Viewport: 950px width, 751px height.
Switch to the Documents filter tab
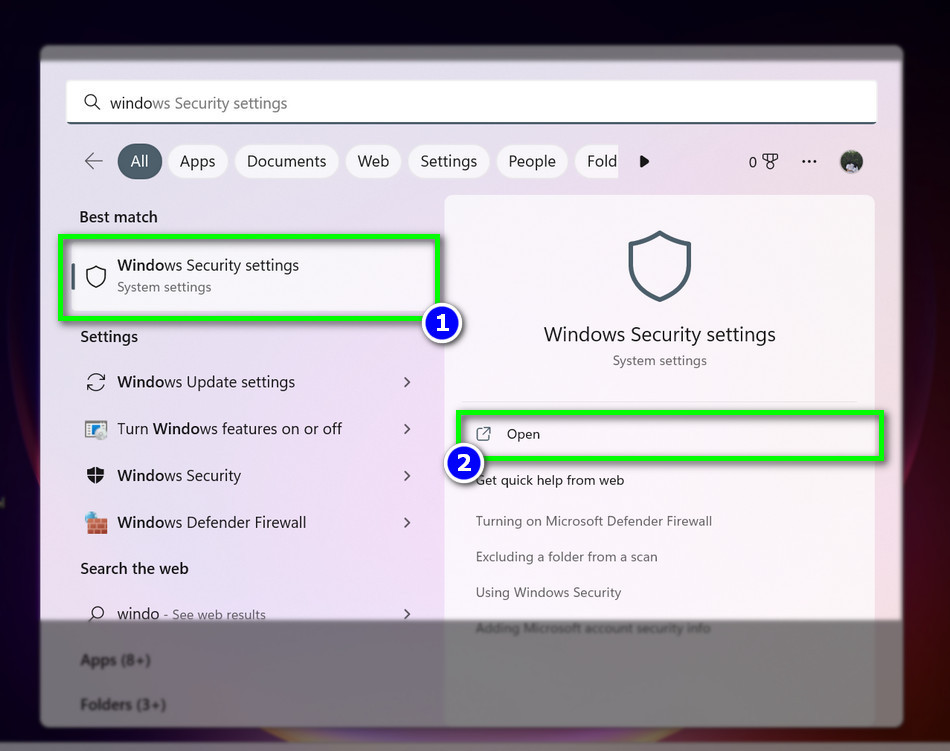(x=287, y=161)
